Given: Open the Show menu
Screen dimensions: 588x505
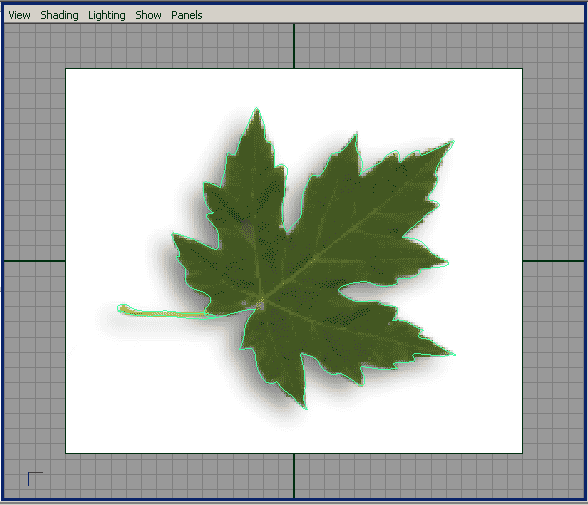Looking at the screenshot, I should click(148, 15).
